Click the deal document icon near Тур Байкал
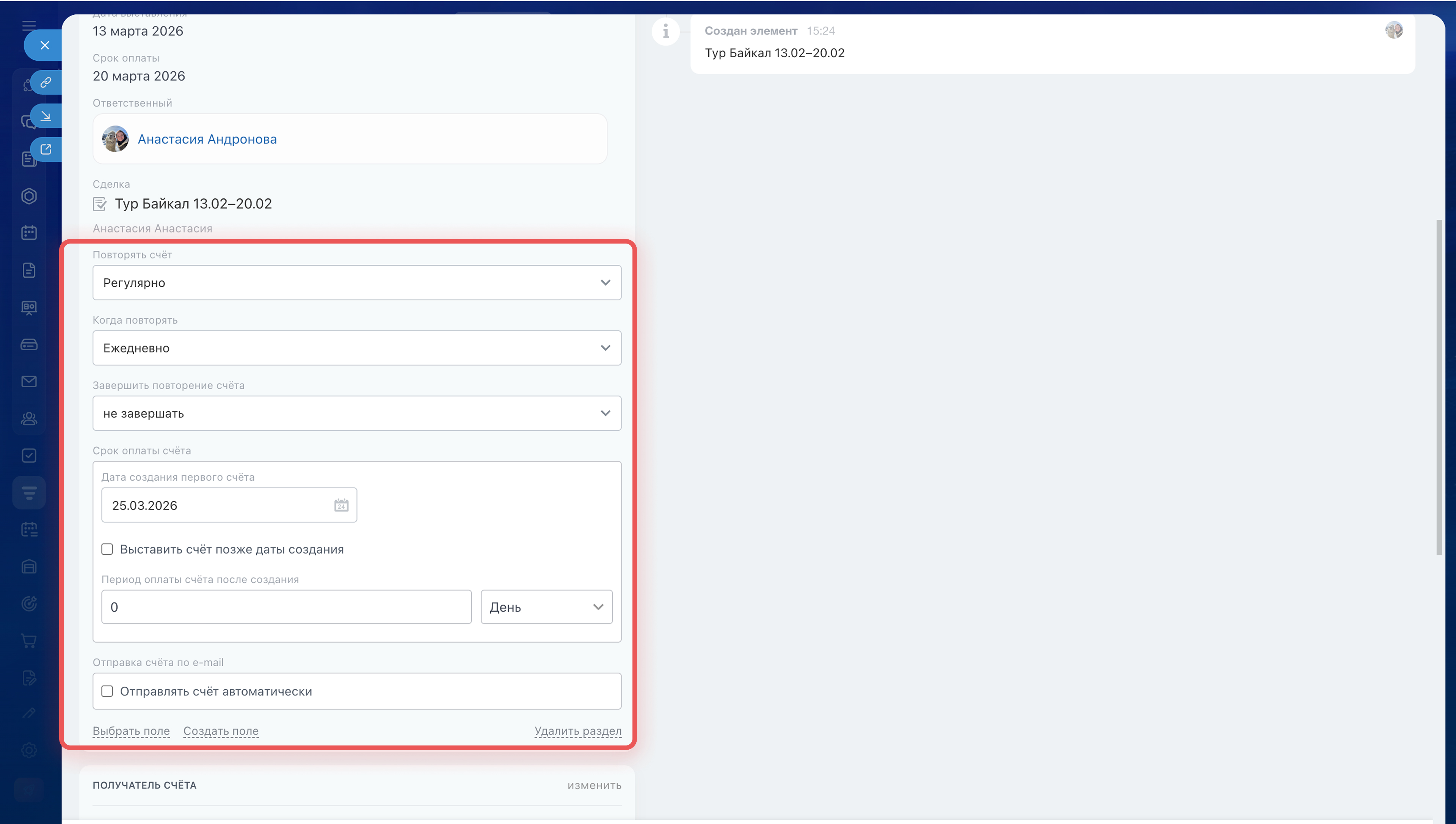The height and width of the screenshot is (824, 1456). coord(99,204)
